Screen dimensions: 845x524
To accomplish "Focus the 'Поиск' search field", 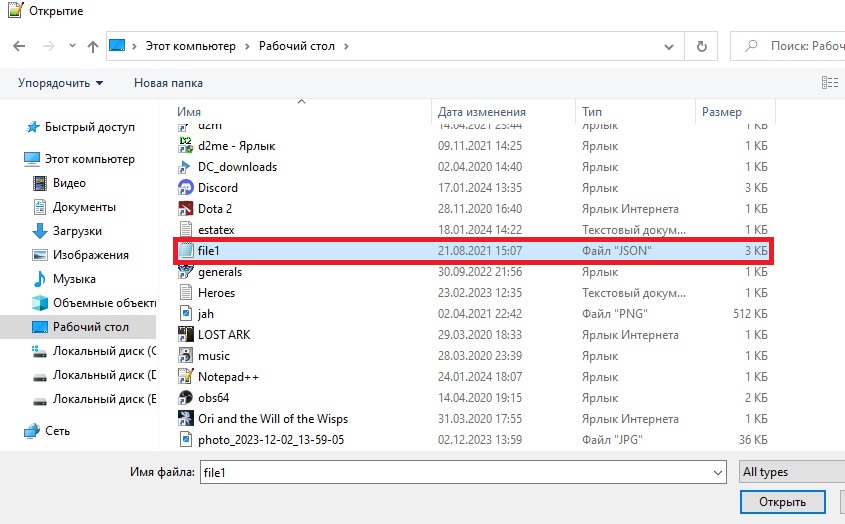I will pos(787,46).
